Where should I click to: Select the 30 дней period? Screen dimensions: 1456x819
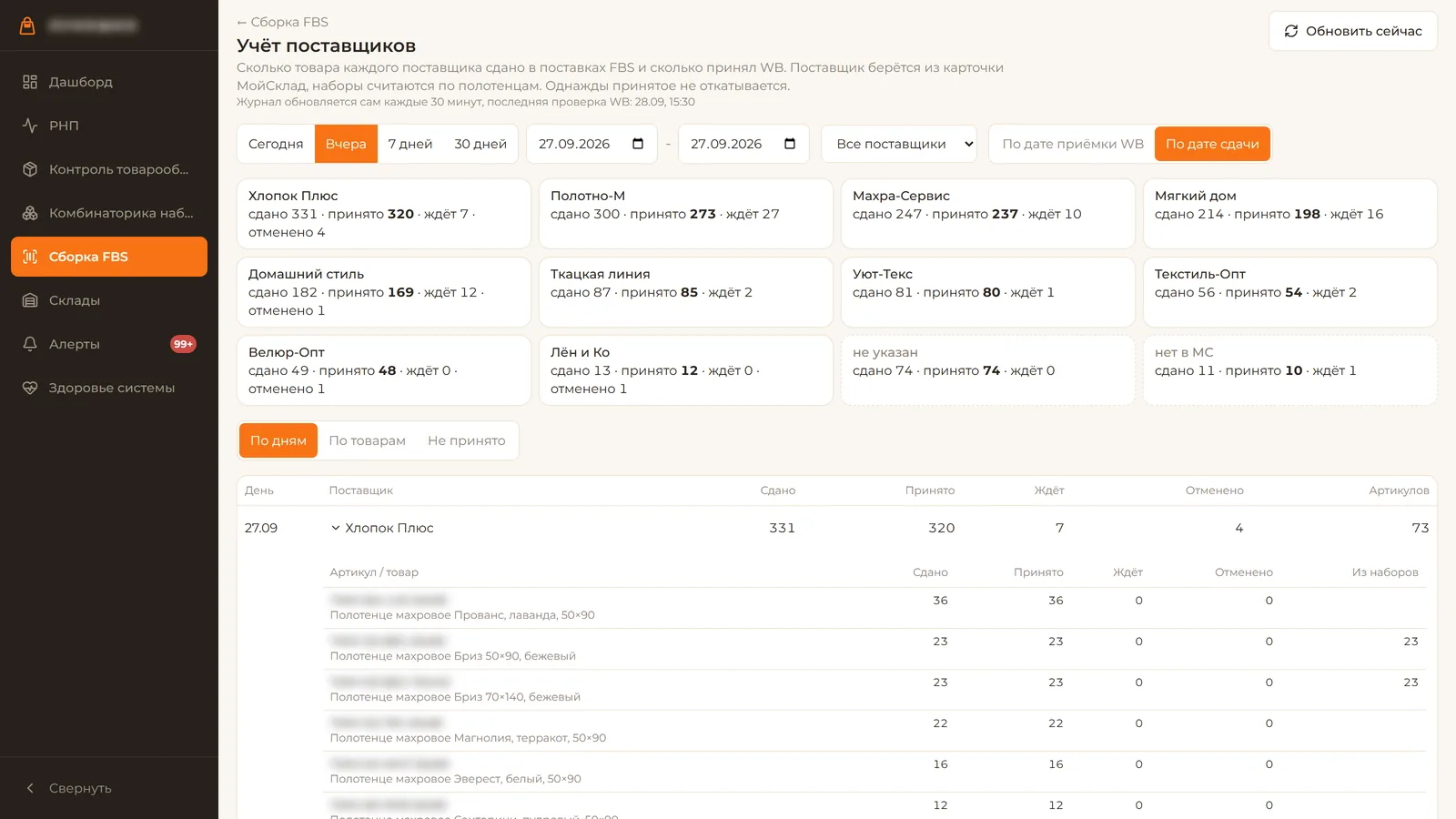click(480, 144)
